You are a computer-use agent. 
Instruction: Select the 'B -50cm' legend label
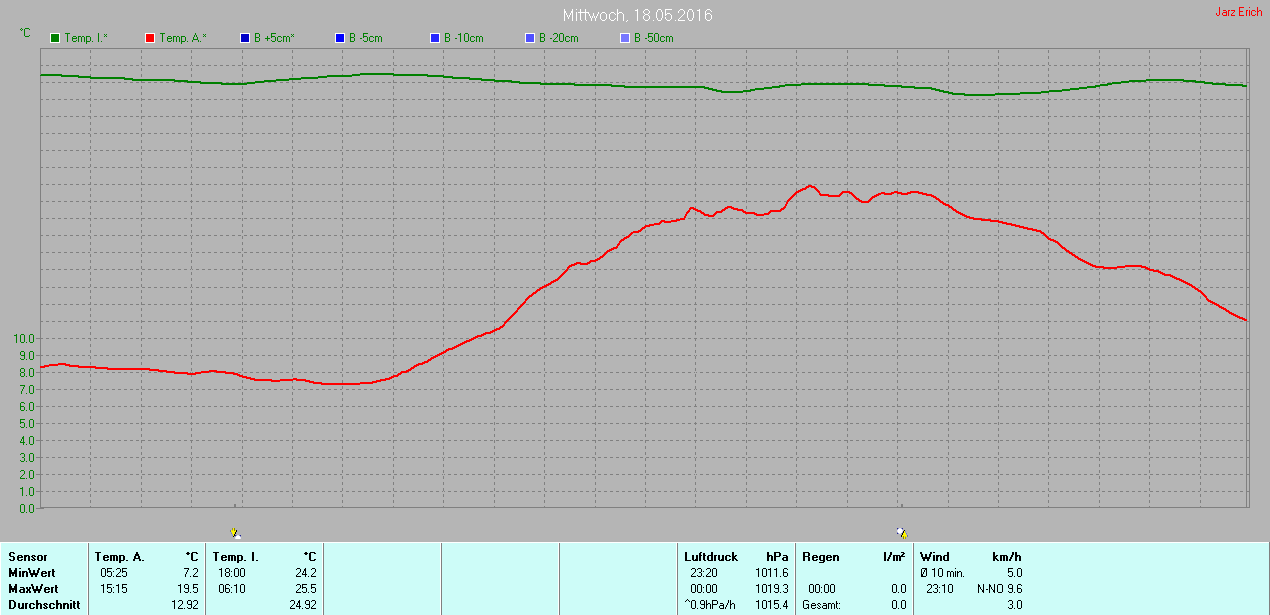point(654,38)
